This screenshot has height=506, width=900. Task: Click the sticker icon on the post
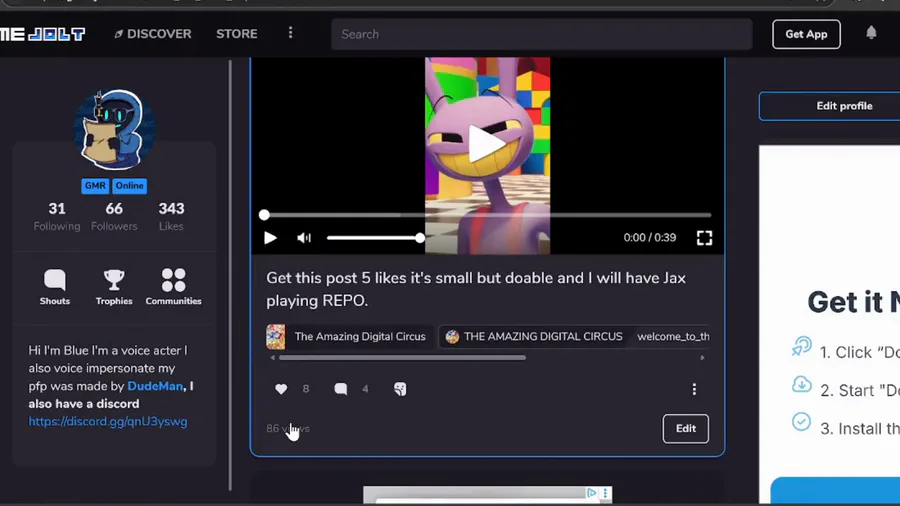click(400, 389)
